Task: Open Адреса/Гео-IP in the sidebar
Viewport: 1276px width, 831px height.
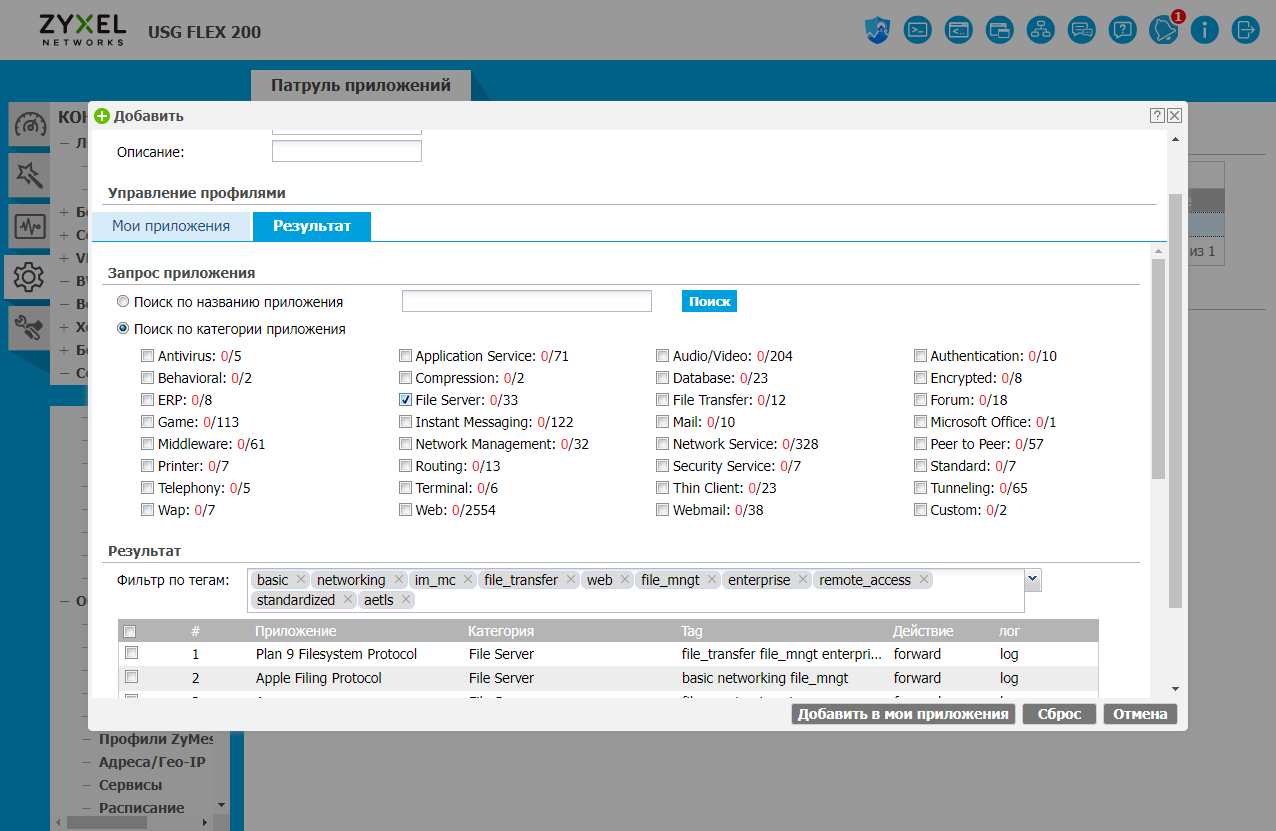Action: [152, 762]
